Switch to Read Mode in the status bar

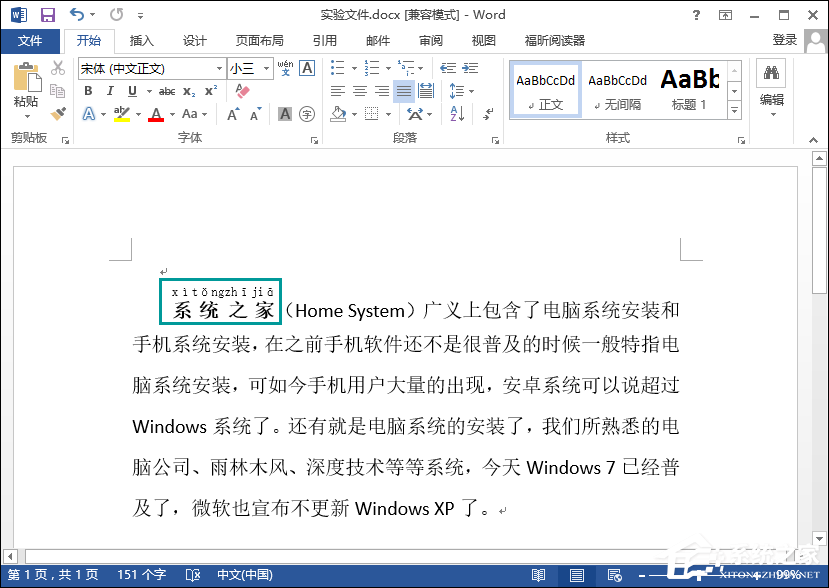coord(539,575)
